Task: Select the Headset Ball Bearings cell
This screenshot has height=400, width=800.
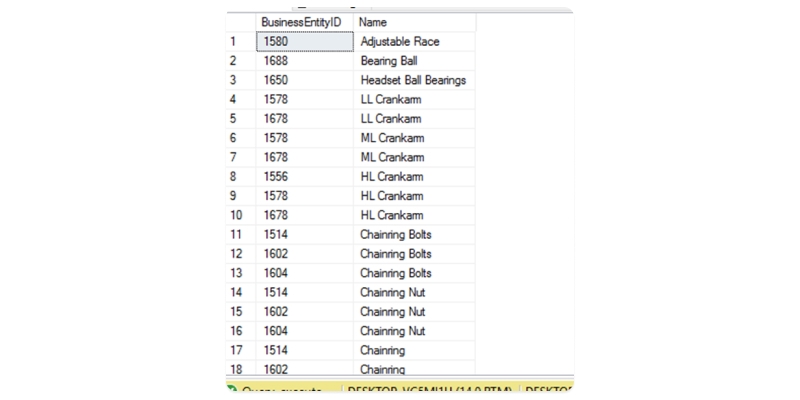Action: click(x=414, y=80)
